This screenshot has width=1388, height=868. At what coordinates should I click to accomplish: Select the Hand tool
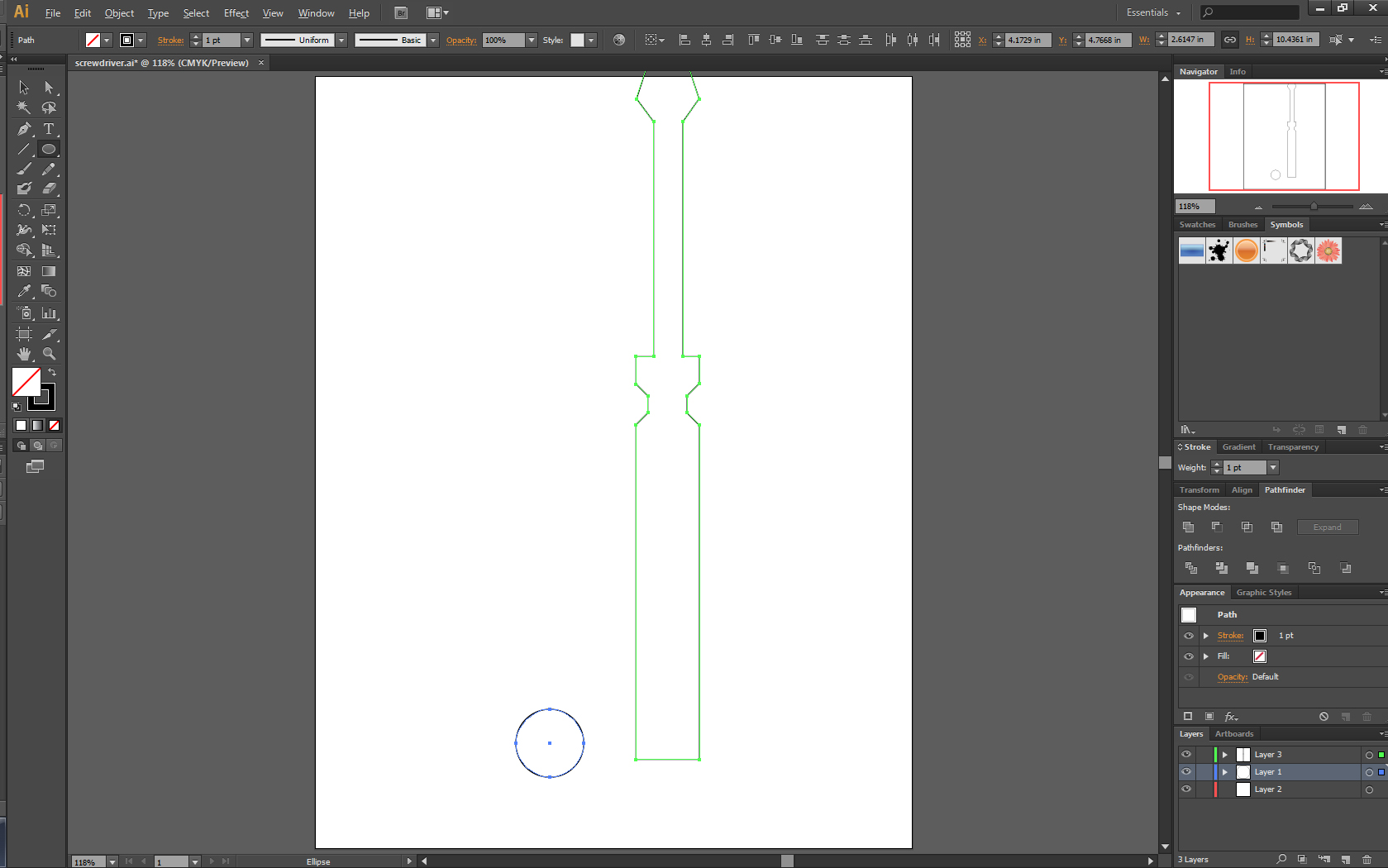[24, 354]
